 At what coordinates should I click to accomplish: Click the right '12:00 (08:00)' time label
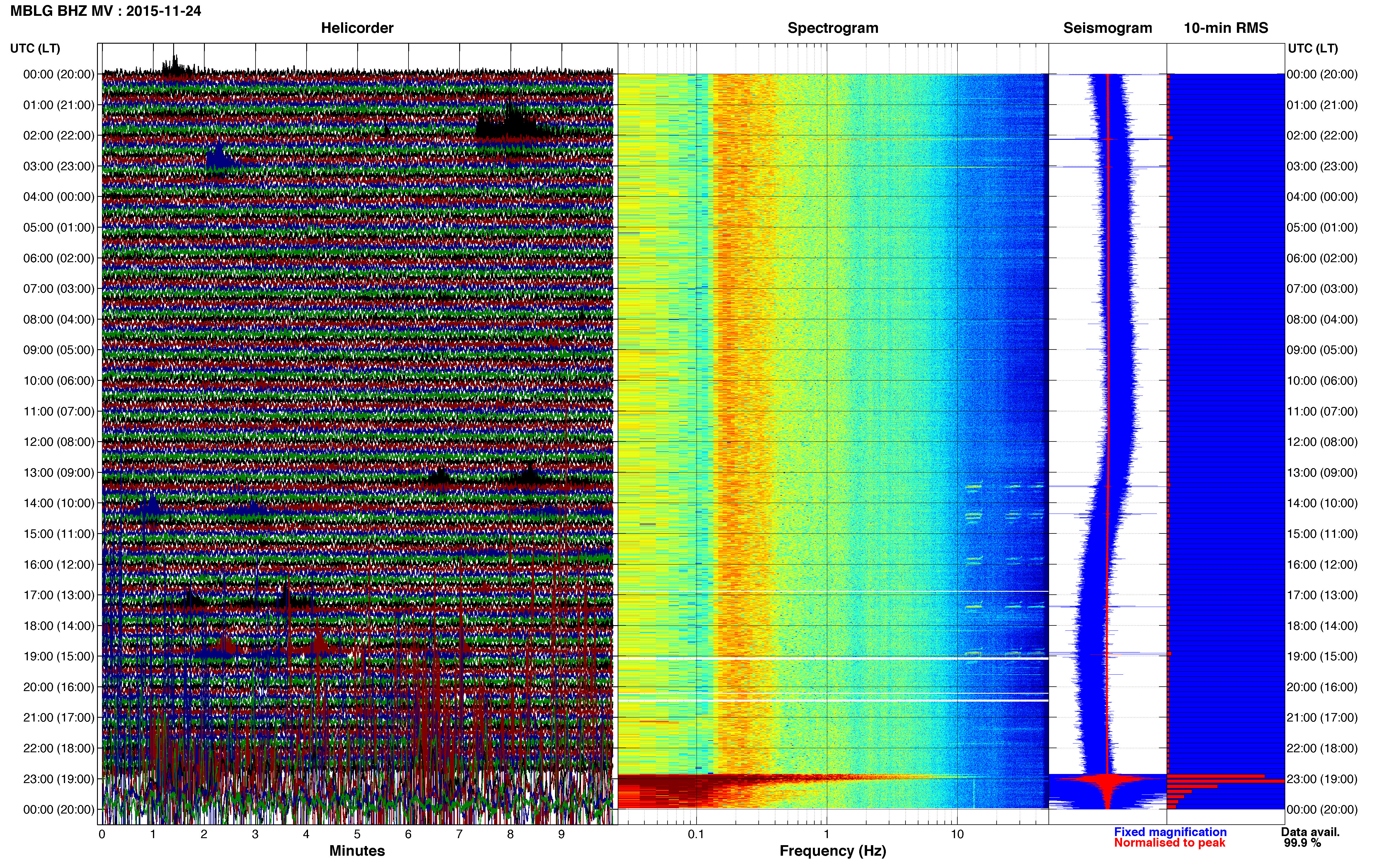(x=1322, y=442)
